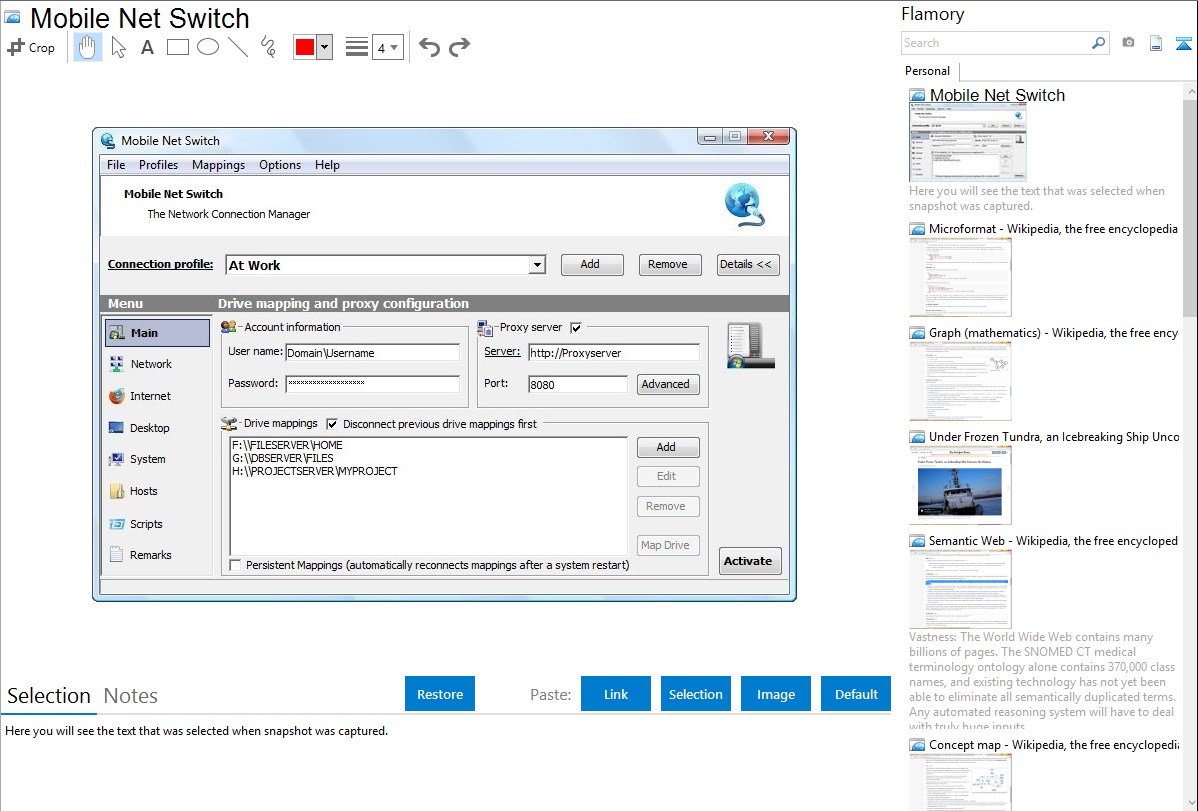Screen dimensions: 1198x811
Task: Open the Profiles menu
Action: point(158,165)
